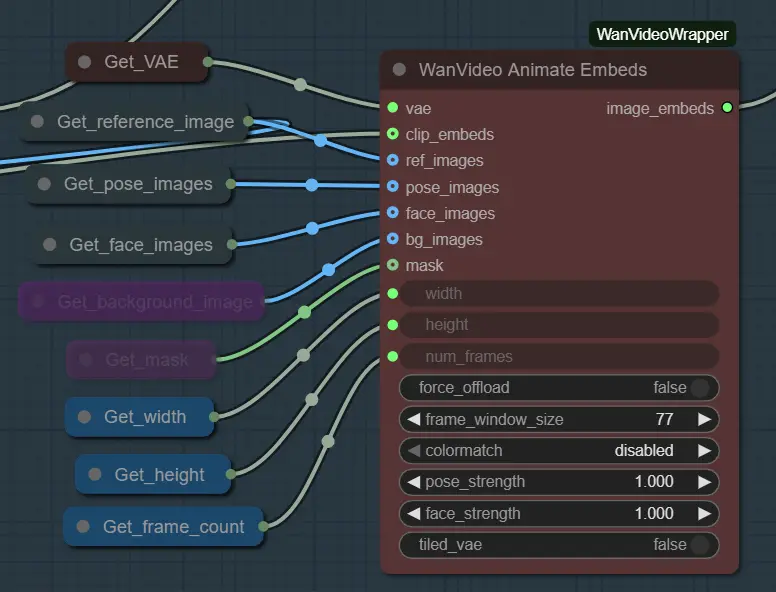The height and width of the screenshot is (592, 776).
Task: Open the colormatch value disabled combo
Action: click(x=640, y=451)
